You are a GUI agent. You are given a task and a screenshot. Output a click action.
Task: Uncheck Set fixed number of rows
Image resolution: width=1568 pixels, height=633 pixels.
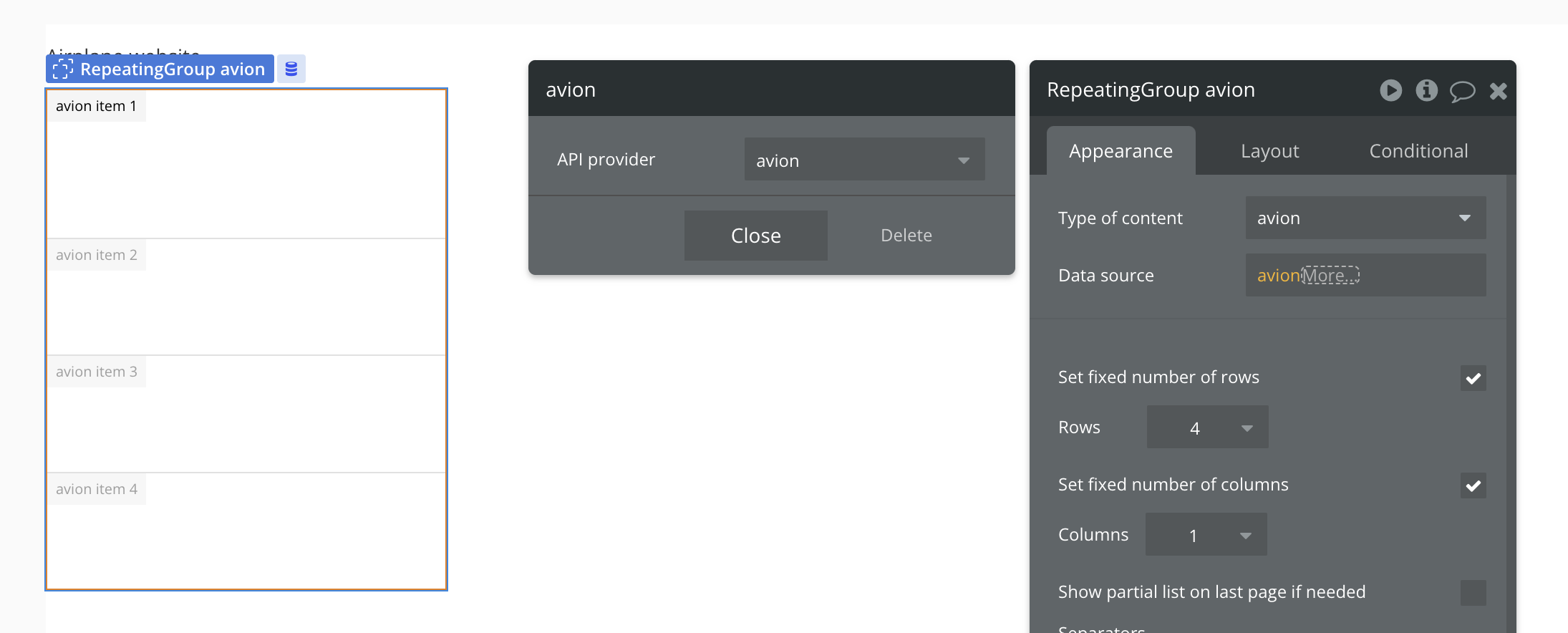point(1473,378)
